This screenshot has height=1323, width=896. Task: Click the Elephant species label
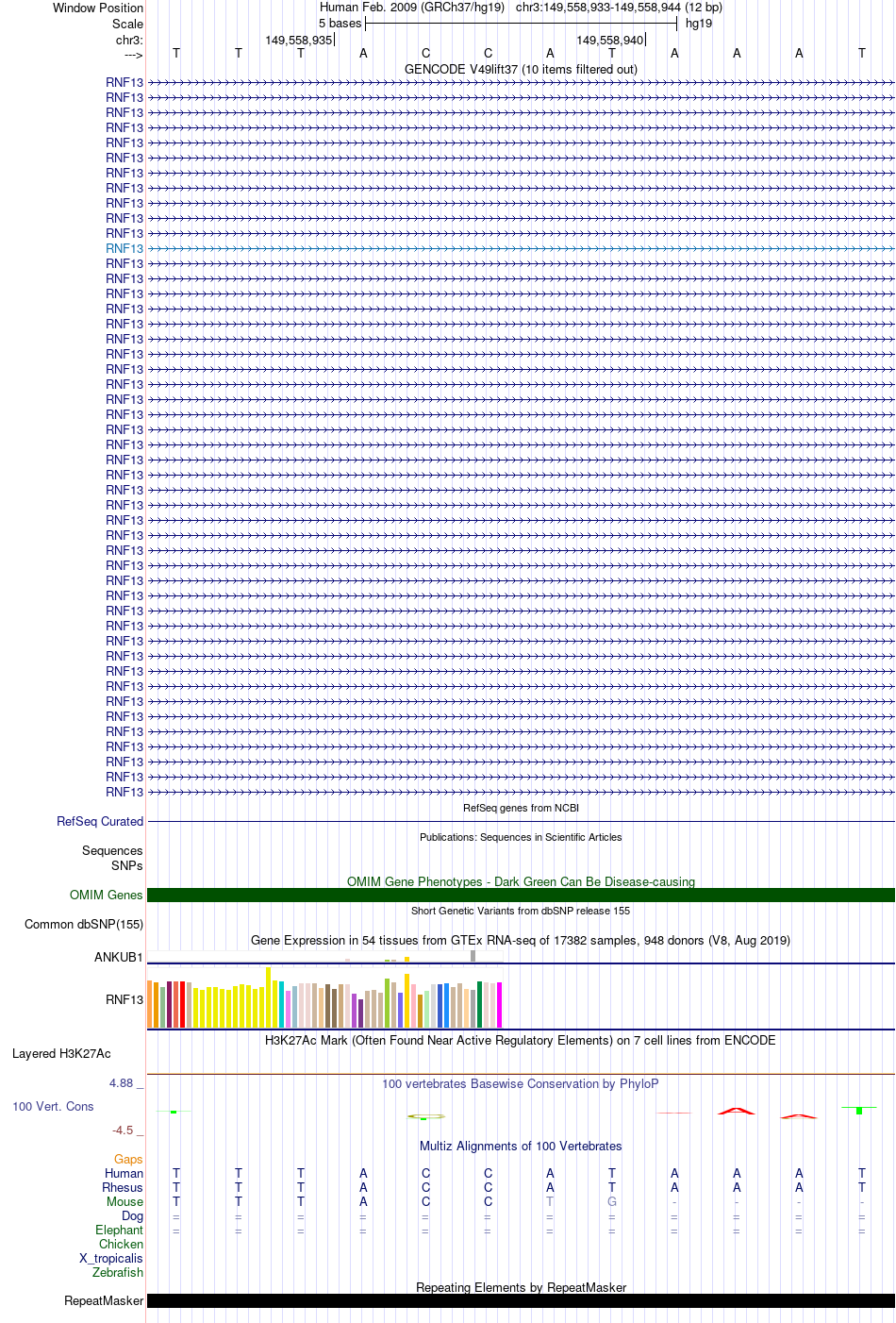(119, 1231)
